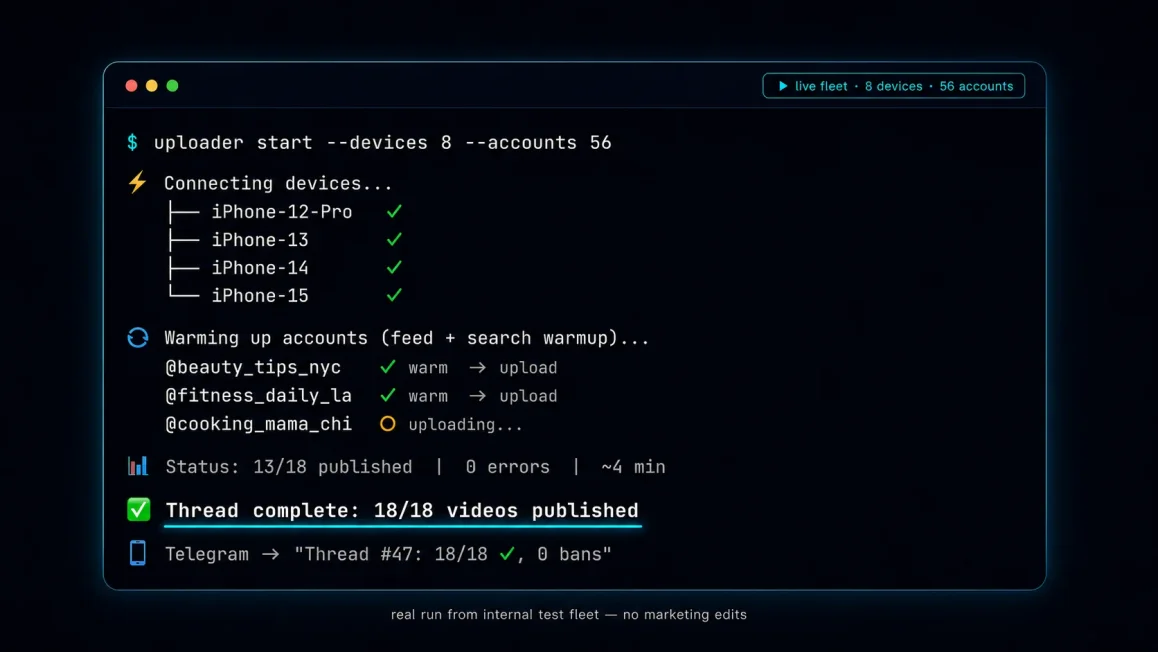Click the arrow after Telegram
Viewport: 1158px width, 652px height.
click(x=271, y=554)
